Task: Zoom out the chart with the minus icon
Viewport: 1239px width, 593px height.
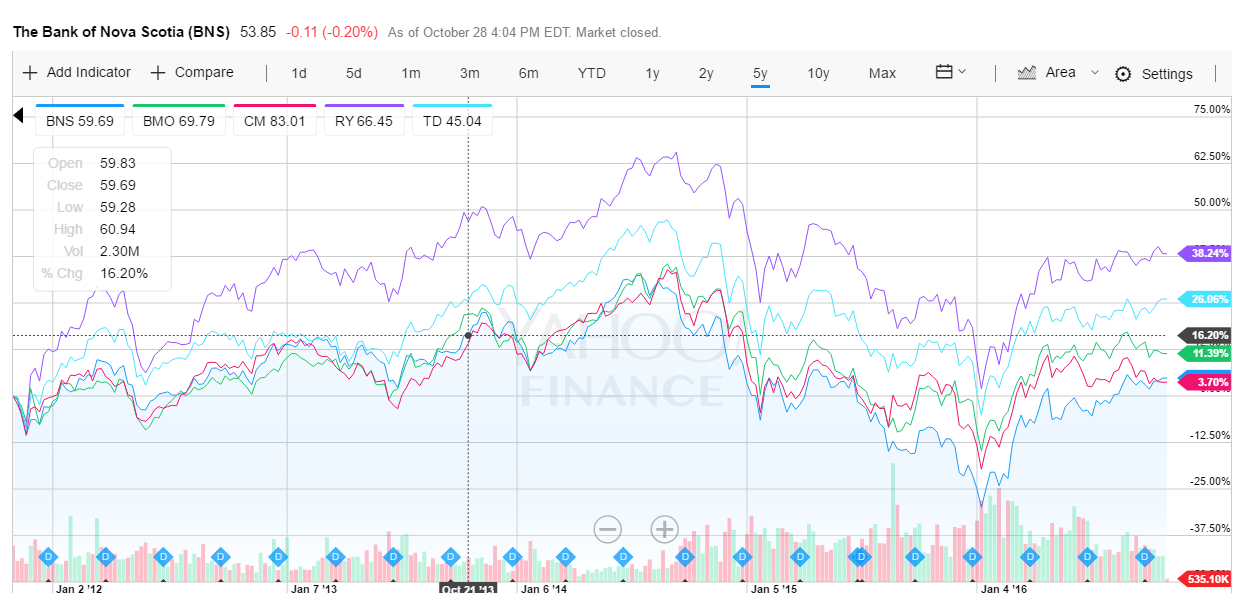Action: 608,529
